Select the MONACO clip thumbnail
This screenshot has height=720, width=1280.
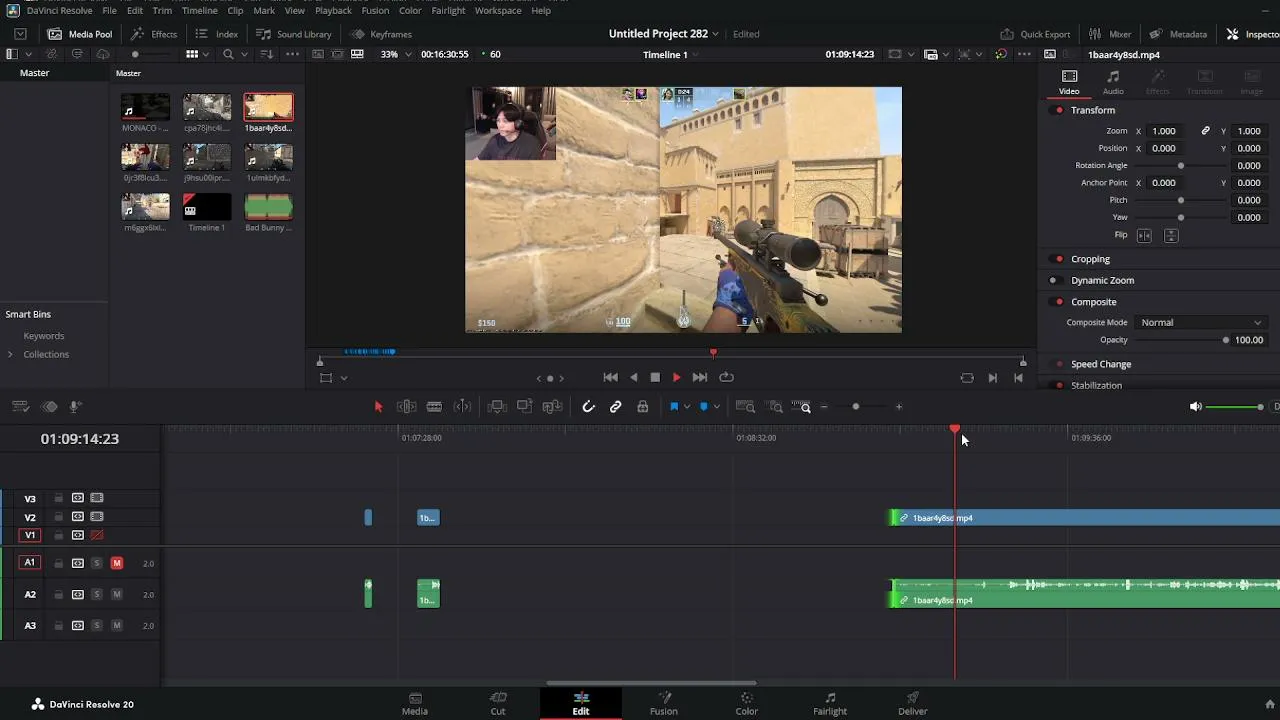click(145, 106)
